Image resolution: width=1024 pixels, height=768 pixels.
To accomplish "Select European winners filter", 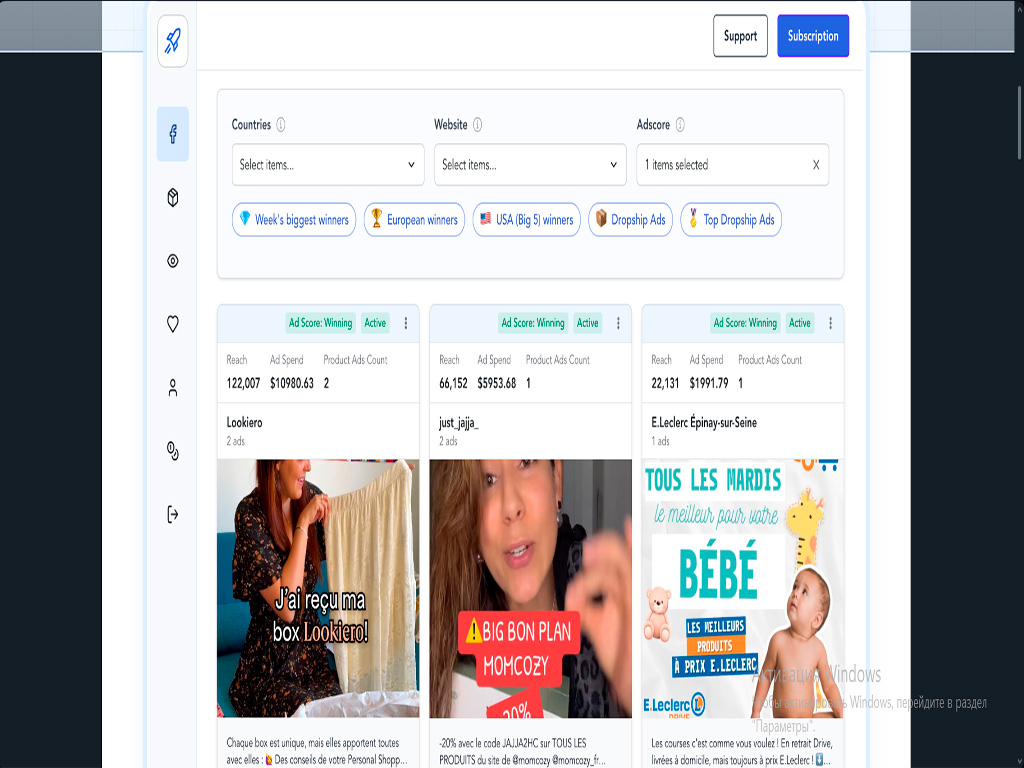I will point(414,219).
